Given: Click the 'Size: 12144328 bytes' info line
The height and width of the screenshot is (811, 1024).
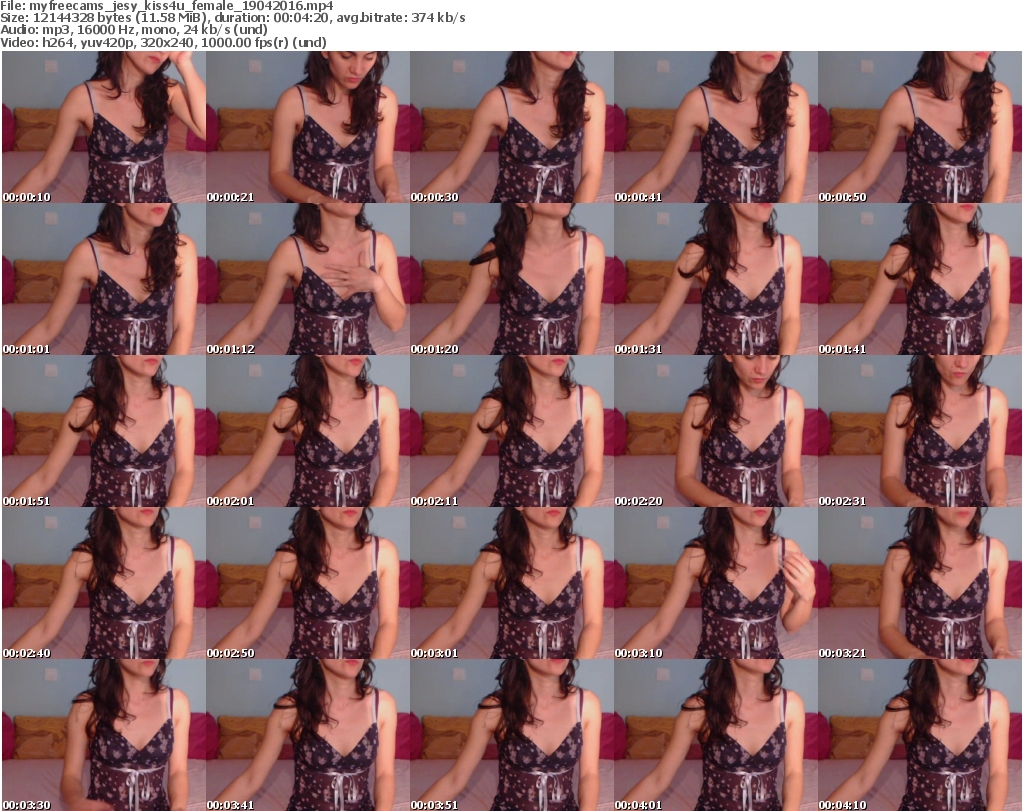Looking at the screenshot, I should [232, 18].
